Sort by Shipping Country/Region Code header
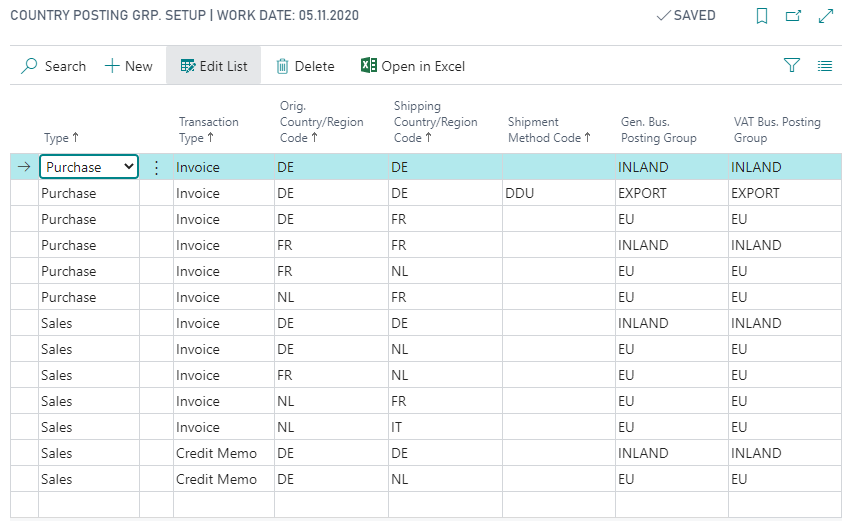Viewport: 847px width, 521px height. tap(435, 122)
